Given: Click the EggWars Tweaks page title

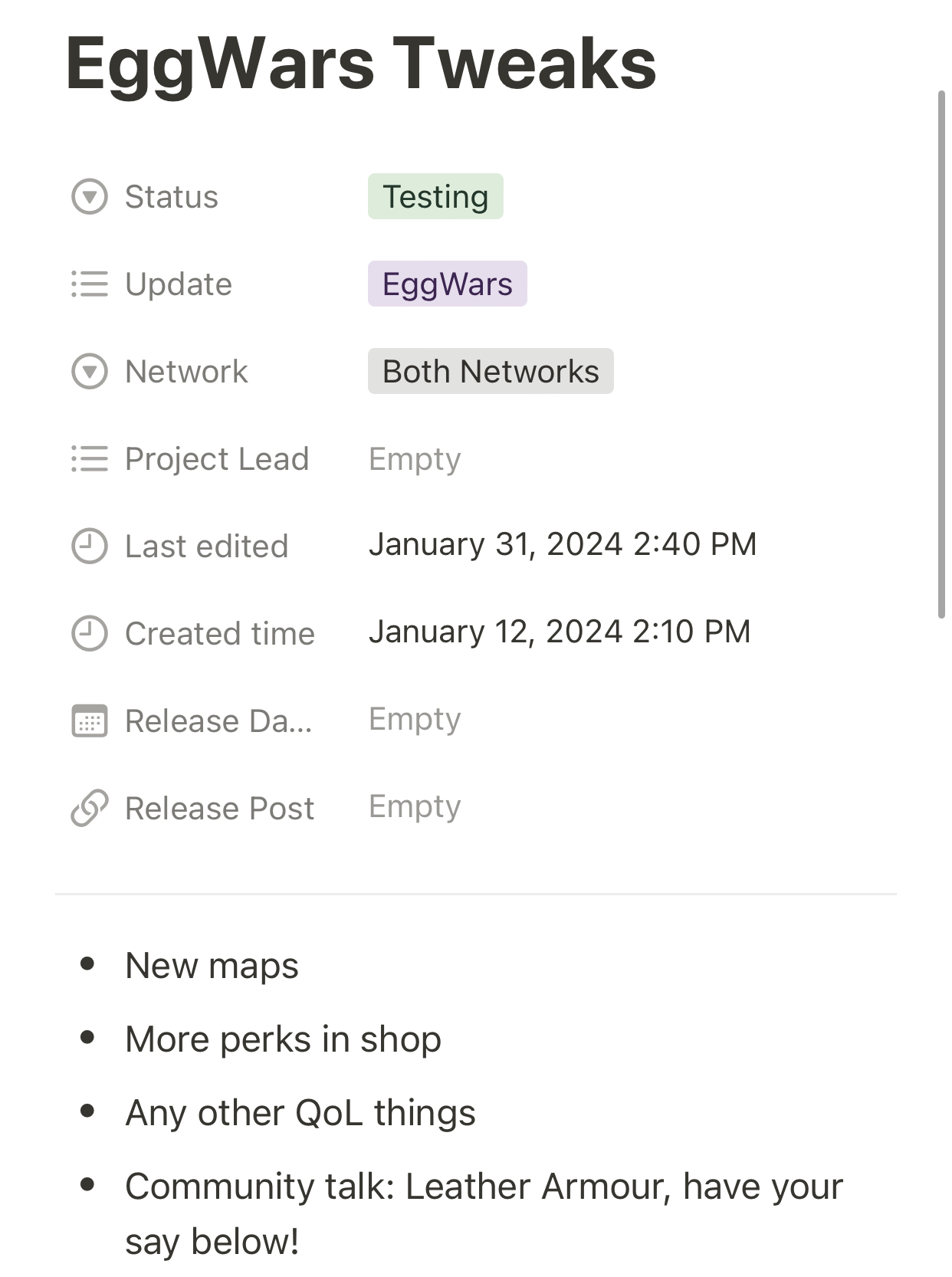Looking at the screenshot, I should [361, 64].
